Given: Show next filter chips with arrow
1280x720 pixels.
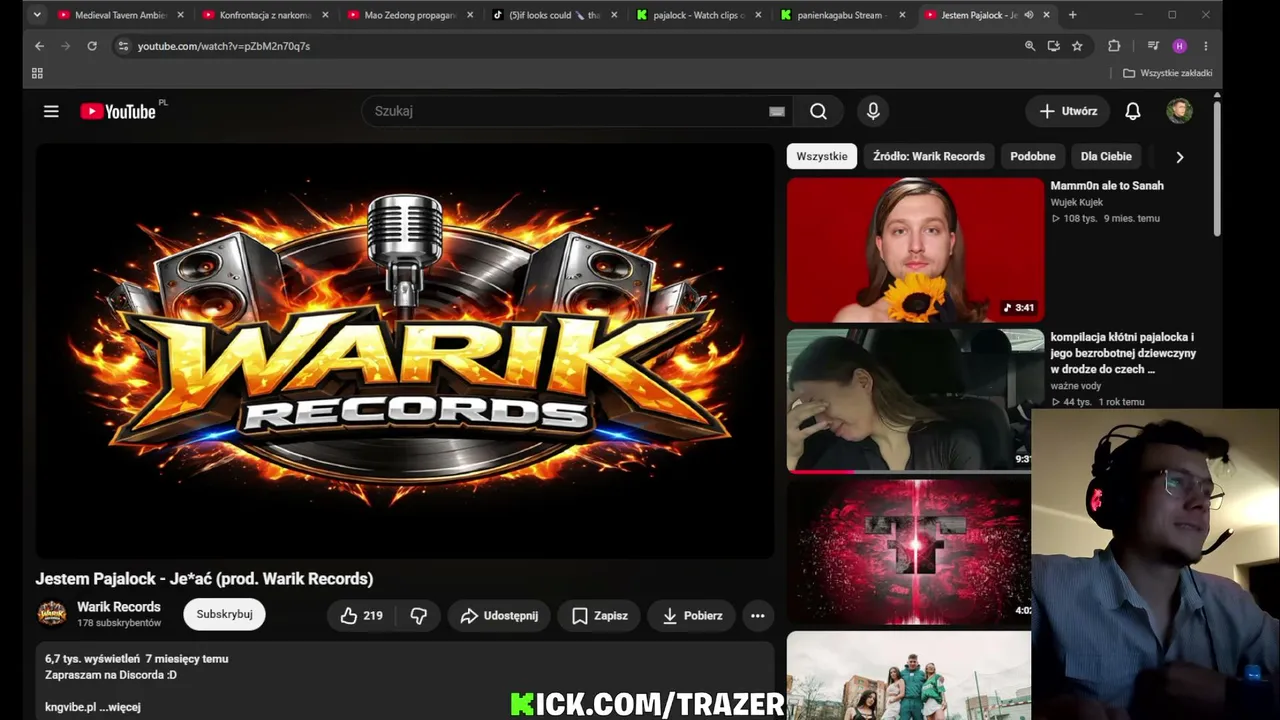Looking at the screenshot, I should pyautogui.click(x=1179, y=157).
